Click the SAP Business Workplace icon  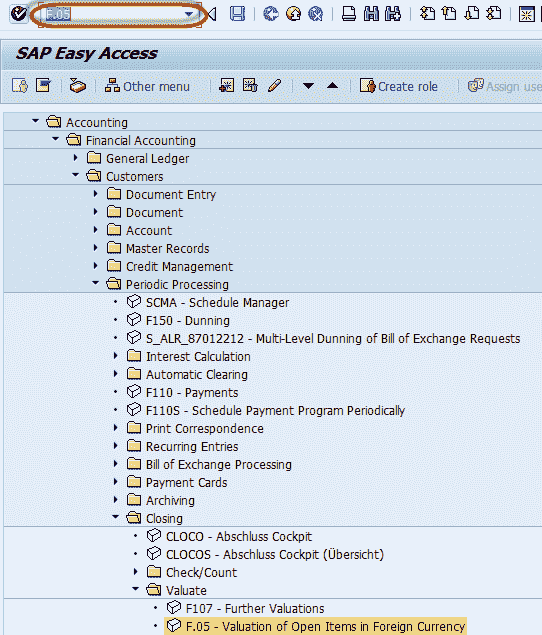point(77,86)
